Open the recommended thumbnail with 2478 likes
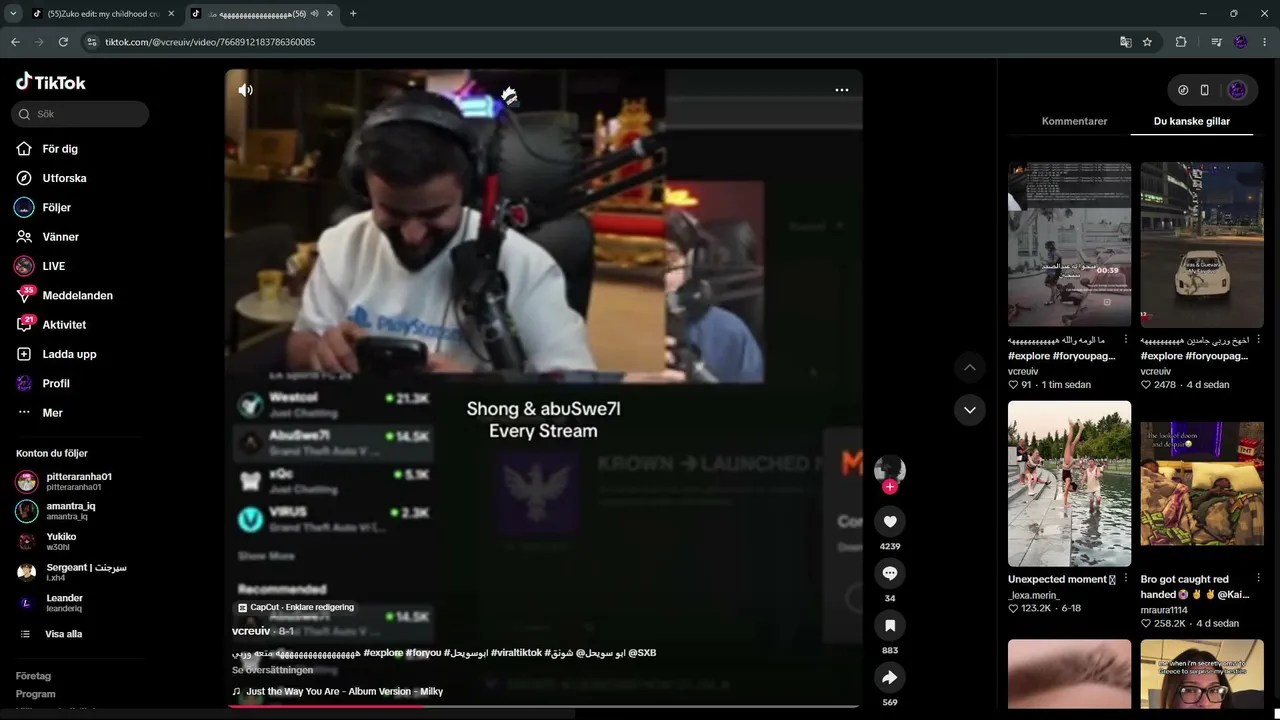This screenshot has width=1280, height=720. [x=1202, y=245]
